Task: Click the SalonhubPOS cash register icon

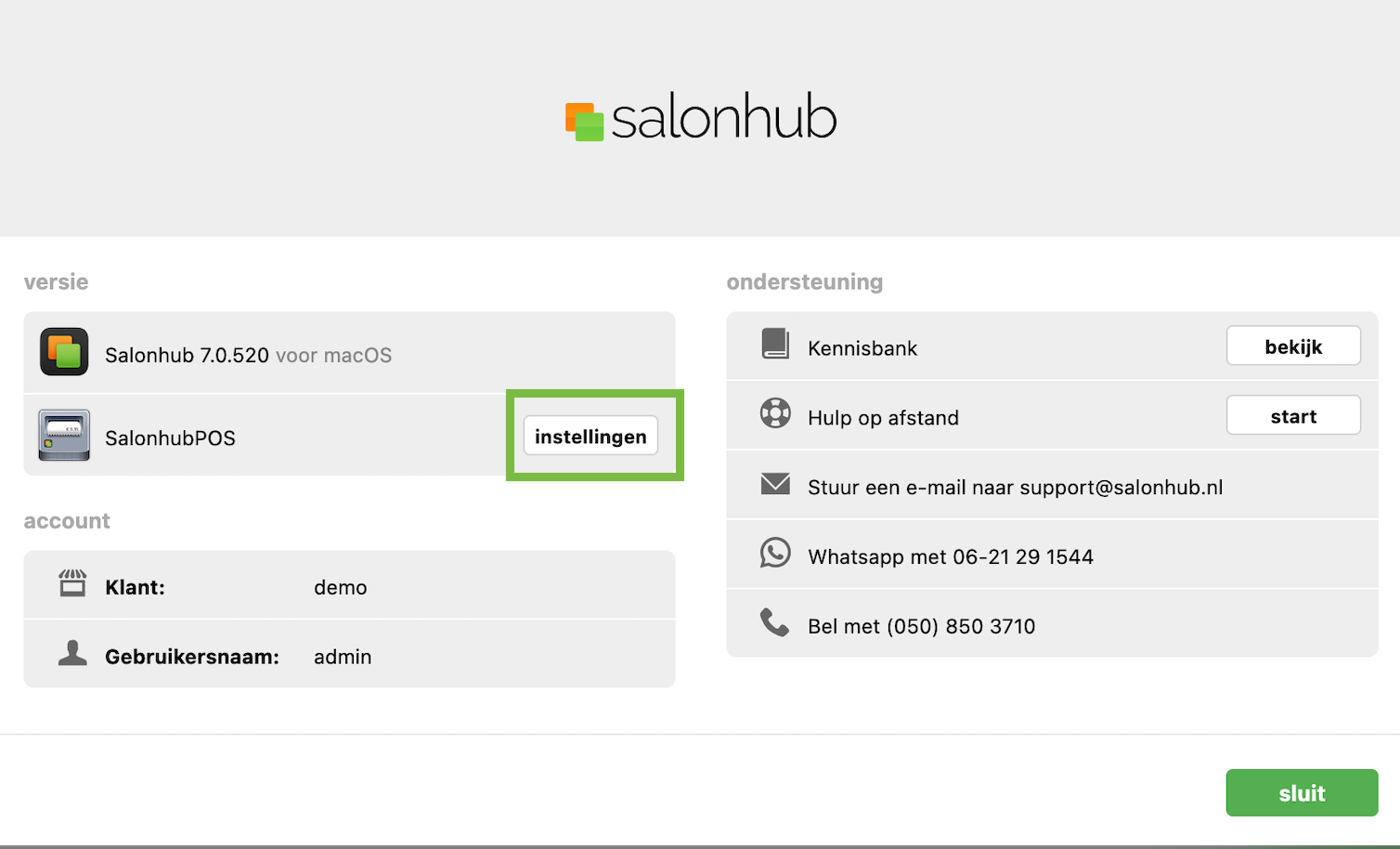Action: click(x=64, y=435)
